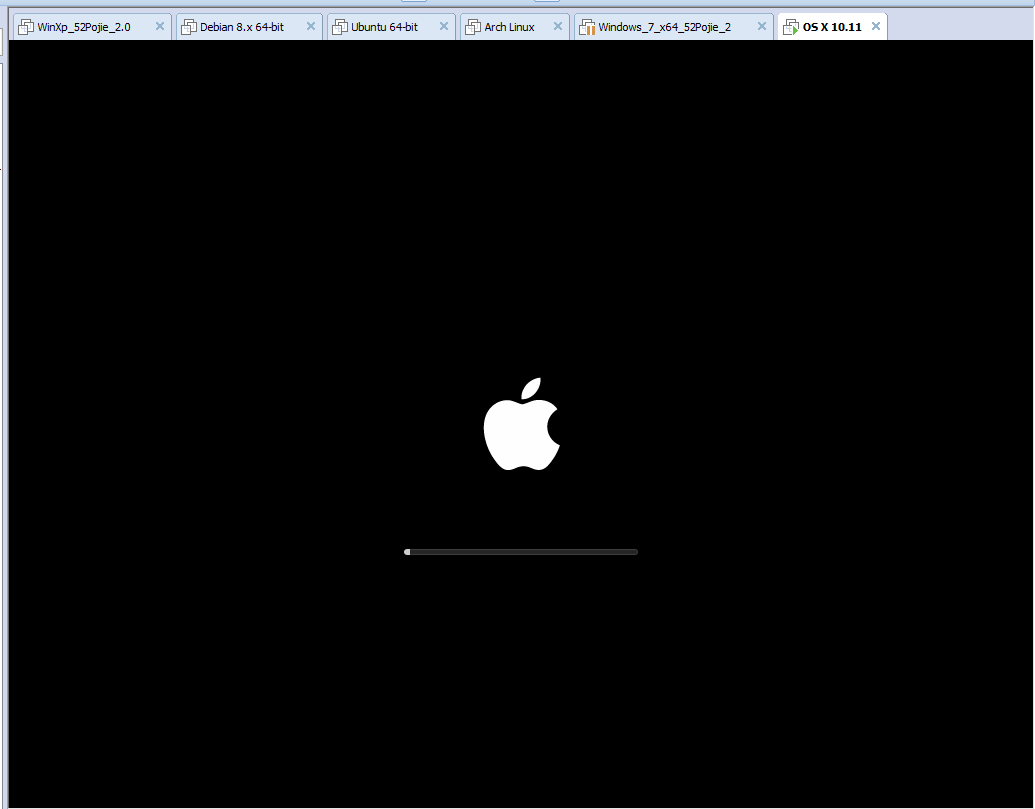Close the OS X 10.11 tab
The image size is (1035, 809).
(x=876, y=27)
